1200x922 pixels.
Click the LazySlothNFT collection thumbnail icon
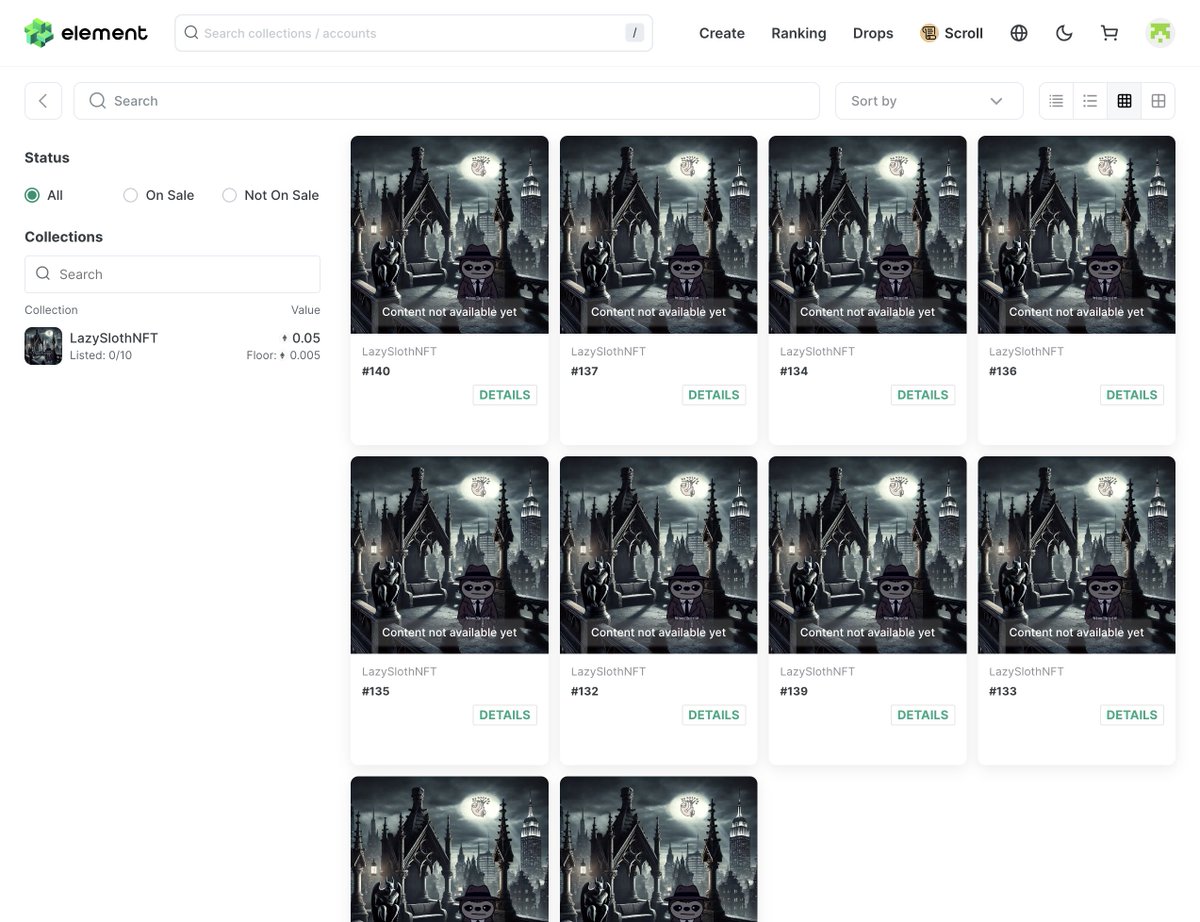43,346
